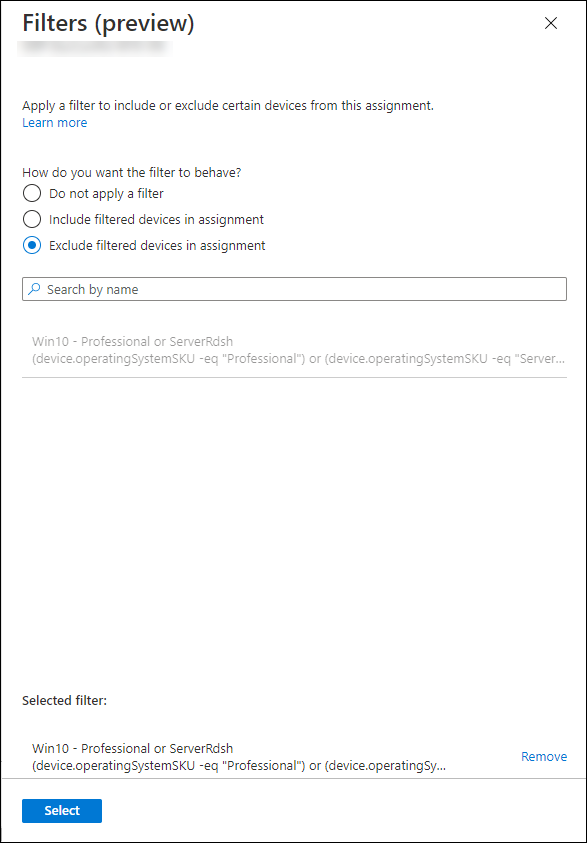
Task: Click the truncated rule text under Selected filter
Action: 239,766
